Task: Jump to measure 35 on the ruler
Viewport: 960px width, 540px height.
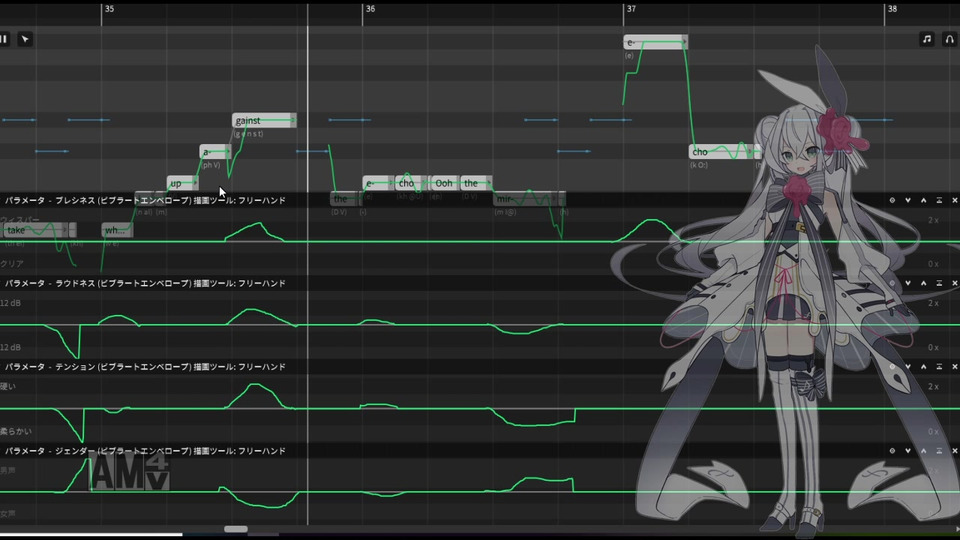Action: [109, 9]
